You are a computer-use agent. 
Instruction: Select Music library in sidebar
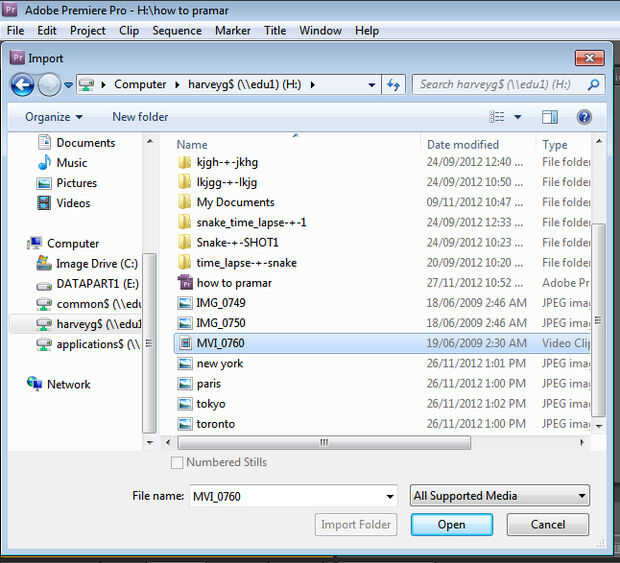click(63, 163)
